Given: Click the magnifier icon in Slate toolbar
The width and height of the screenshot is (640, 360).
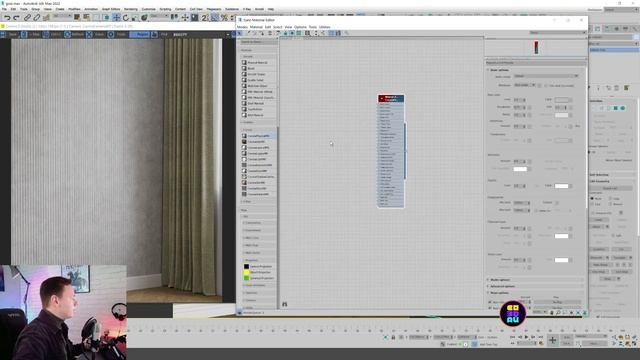Looking at the screenshot, I should point(347,33).
